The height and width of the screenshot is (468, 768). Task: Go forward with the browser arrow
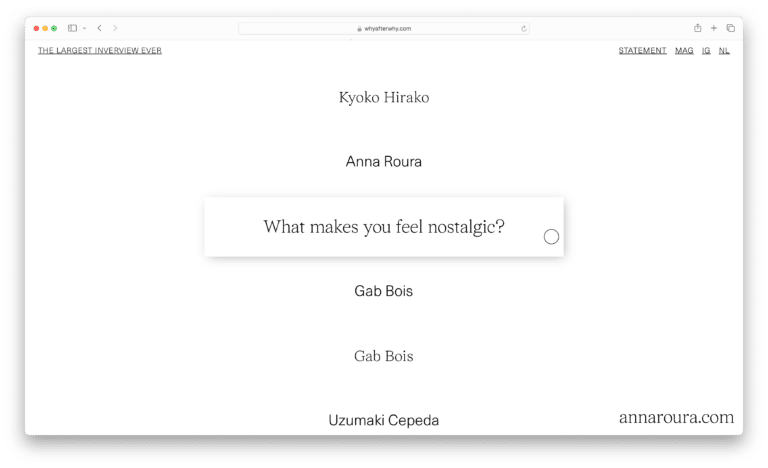pos(115,28)
